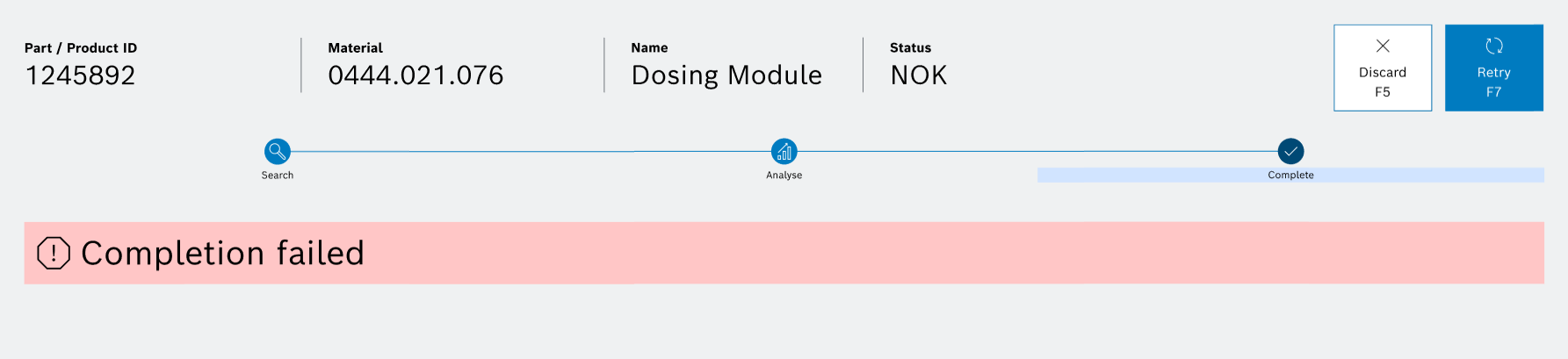Click the NOK status value
The width and height of the screenshot is (1568, 359).
click(x=919, y=75)
